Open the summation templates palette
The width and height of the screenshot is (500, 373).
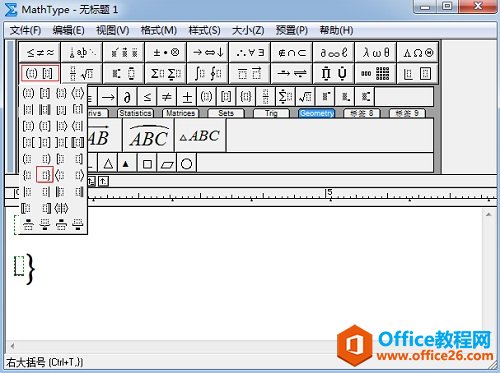click(166, 73)
